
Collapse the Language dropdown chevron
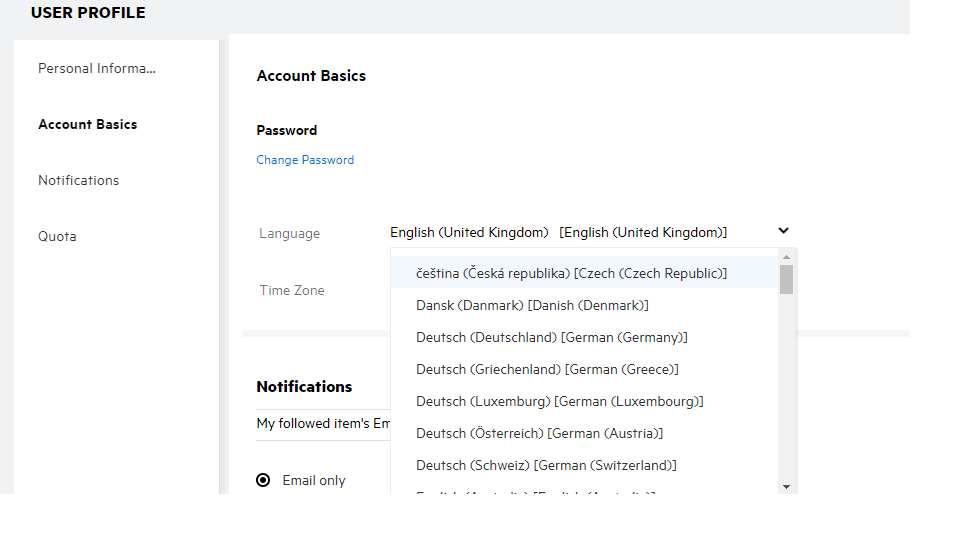coord(783,232)
